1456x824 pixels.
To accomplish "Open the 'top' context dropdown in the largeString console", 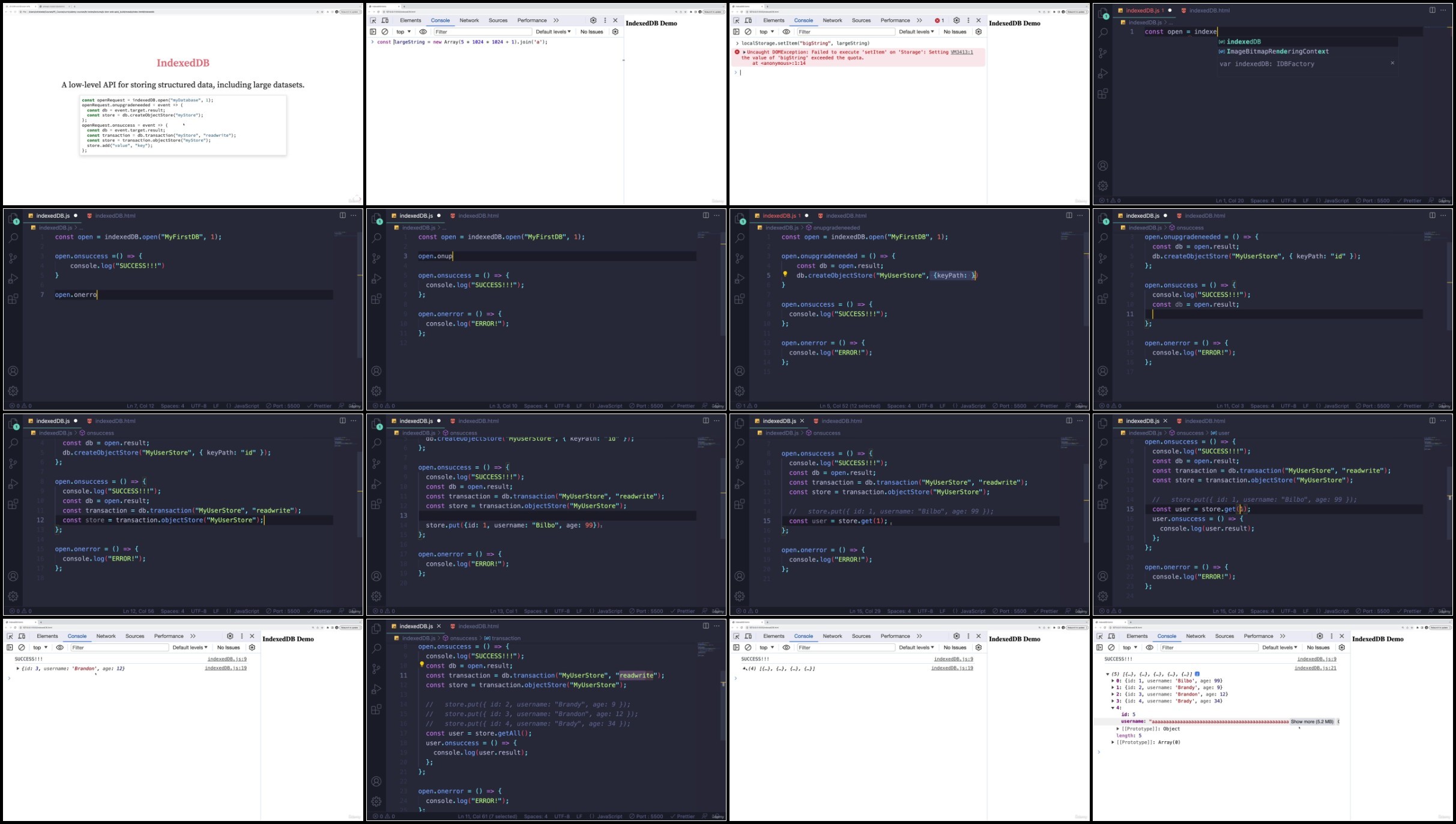I will click(403, 32).
